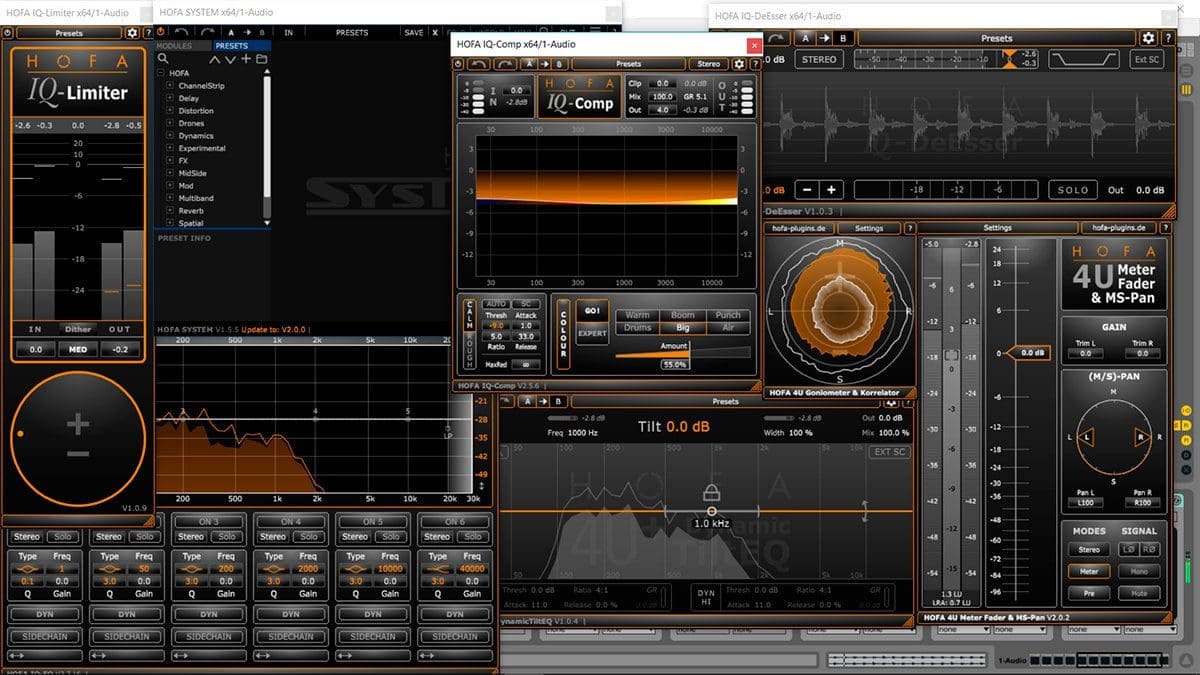The image size is (1200, 675).
Task: Click the GO! button in IQ-Comp
Action: click(592, 311)
